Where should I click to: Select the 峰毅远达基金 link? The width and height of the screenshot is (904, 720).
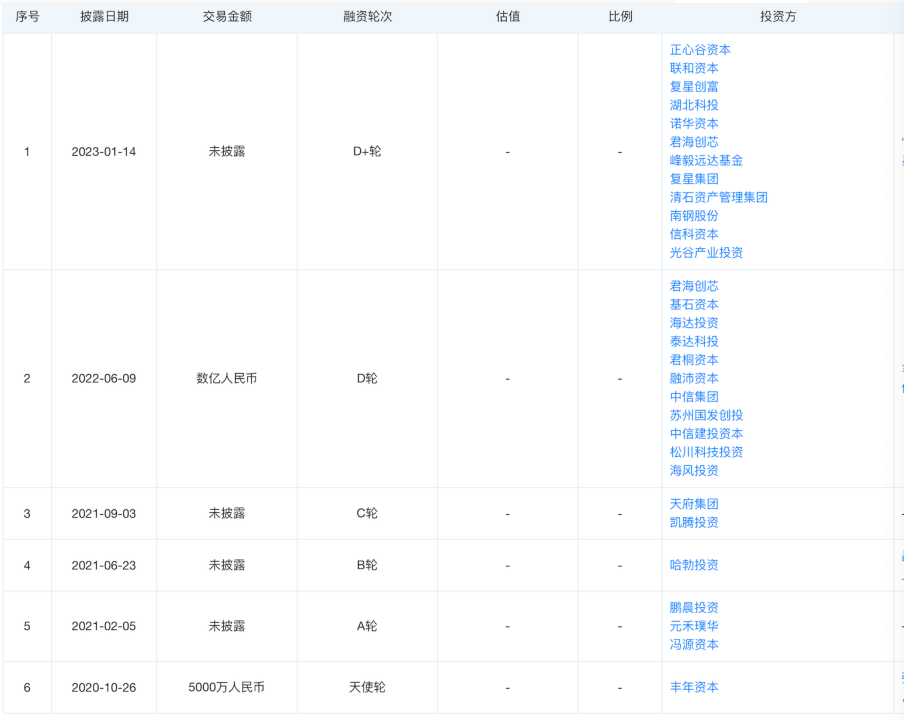click(x=706, y=160)
